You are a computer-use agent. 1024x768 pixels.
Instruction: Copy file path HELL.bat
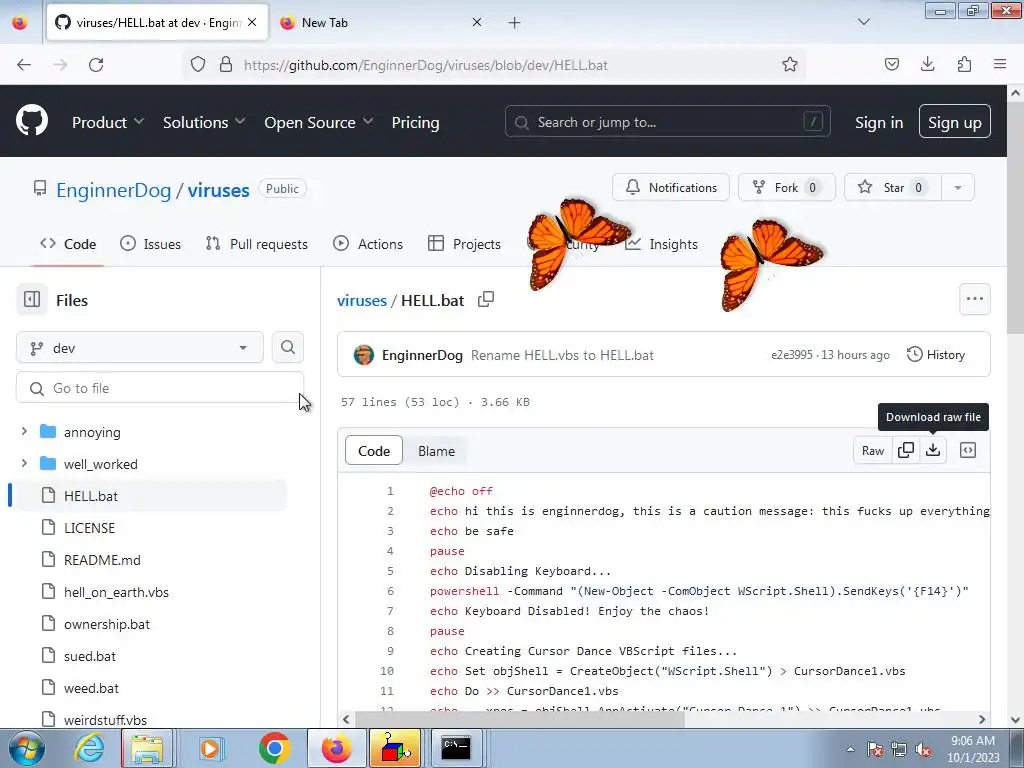[486, 300]
